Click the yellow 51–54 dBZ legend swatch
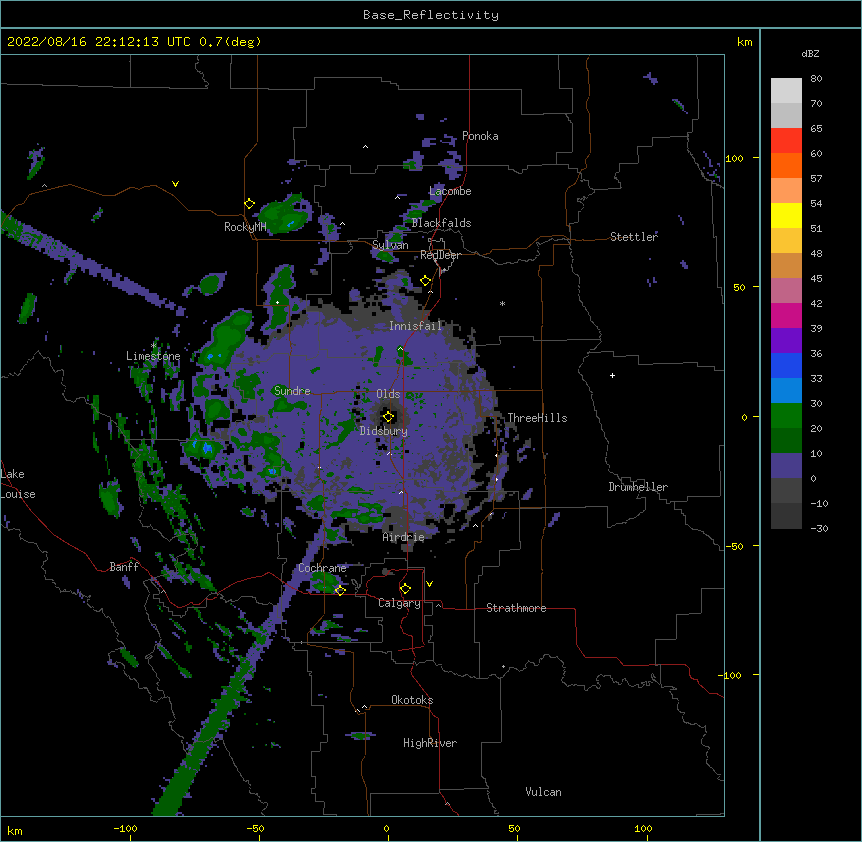 point(786,215)
